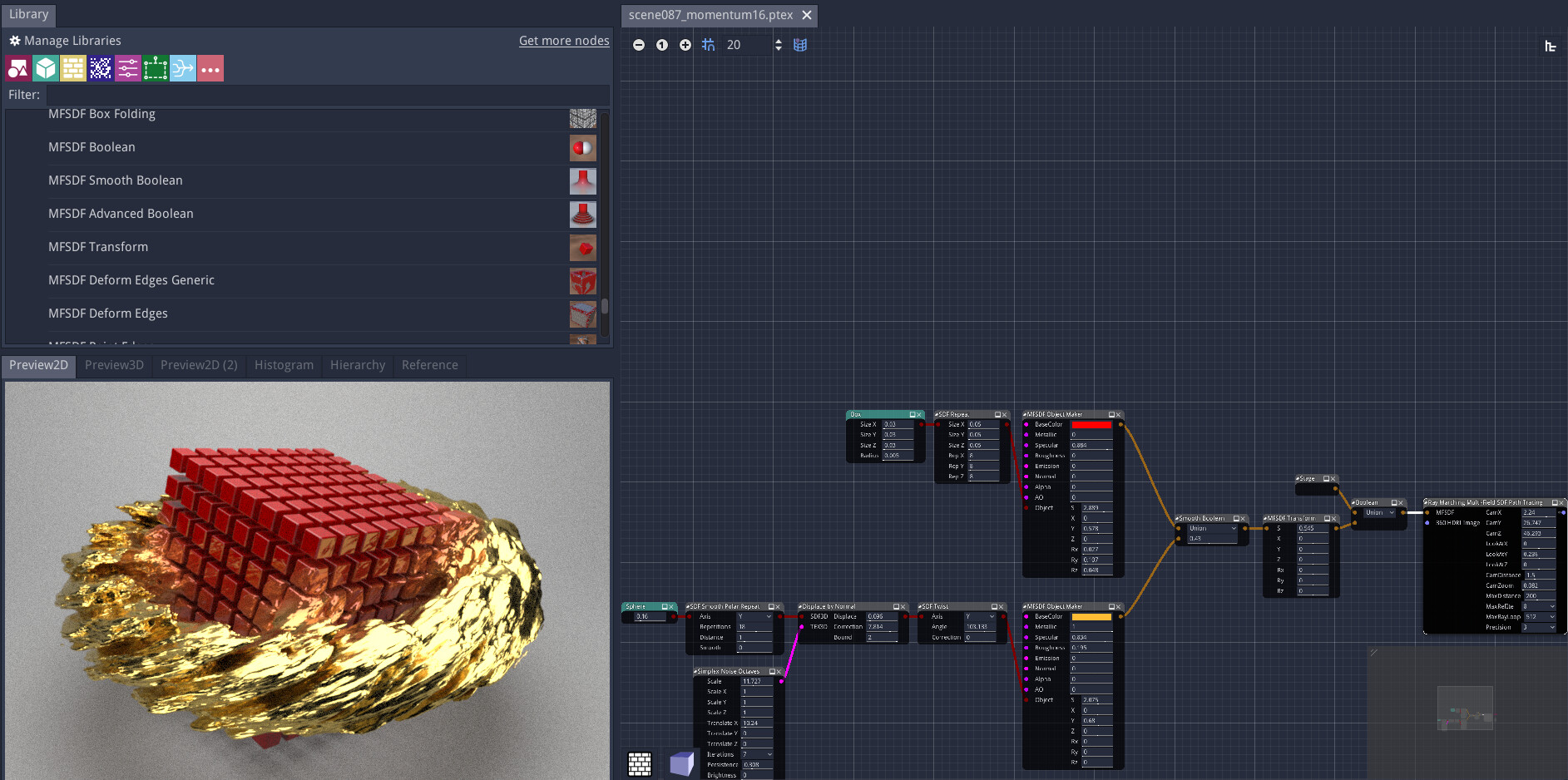The image size is (1568, 780).
Task: Click the blue noise library category icon
Action: 101,68
